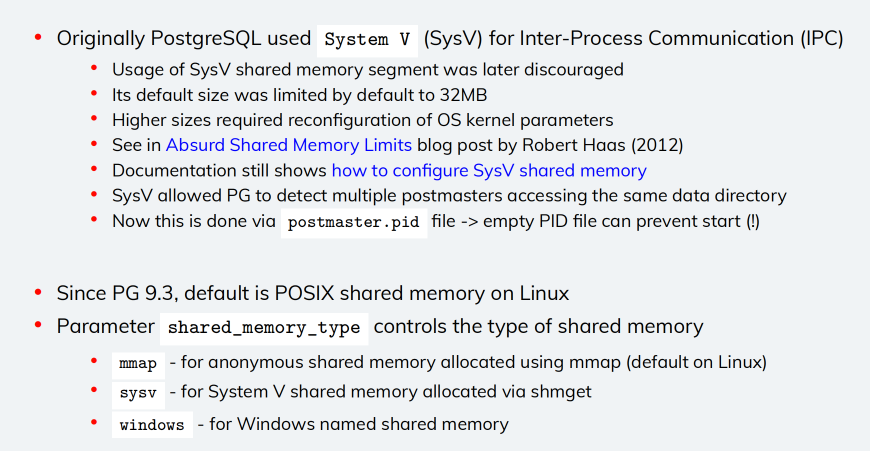This screenshot has width=870, height=451.
Task: Click the text Inter-Process Communication (IPC)
Action: point(681,39)
